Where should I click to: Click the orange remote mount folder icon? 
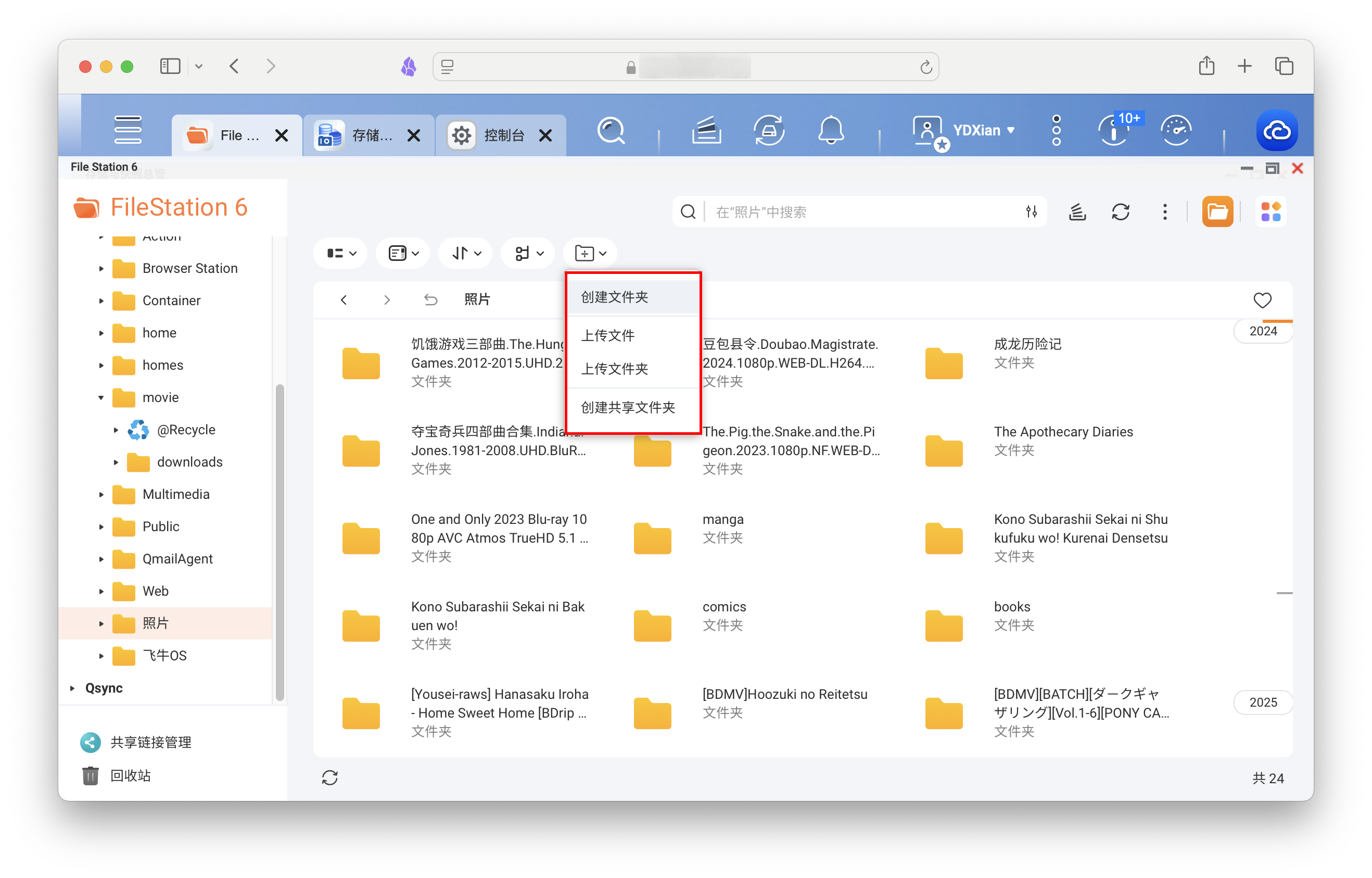1217,212
